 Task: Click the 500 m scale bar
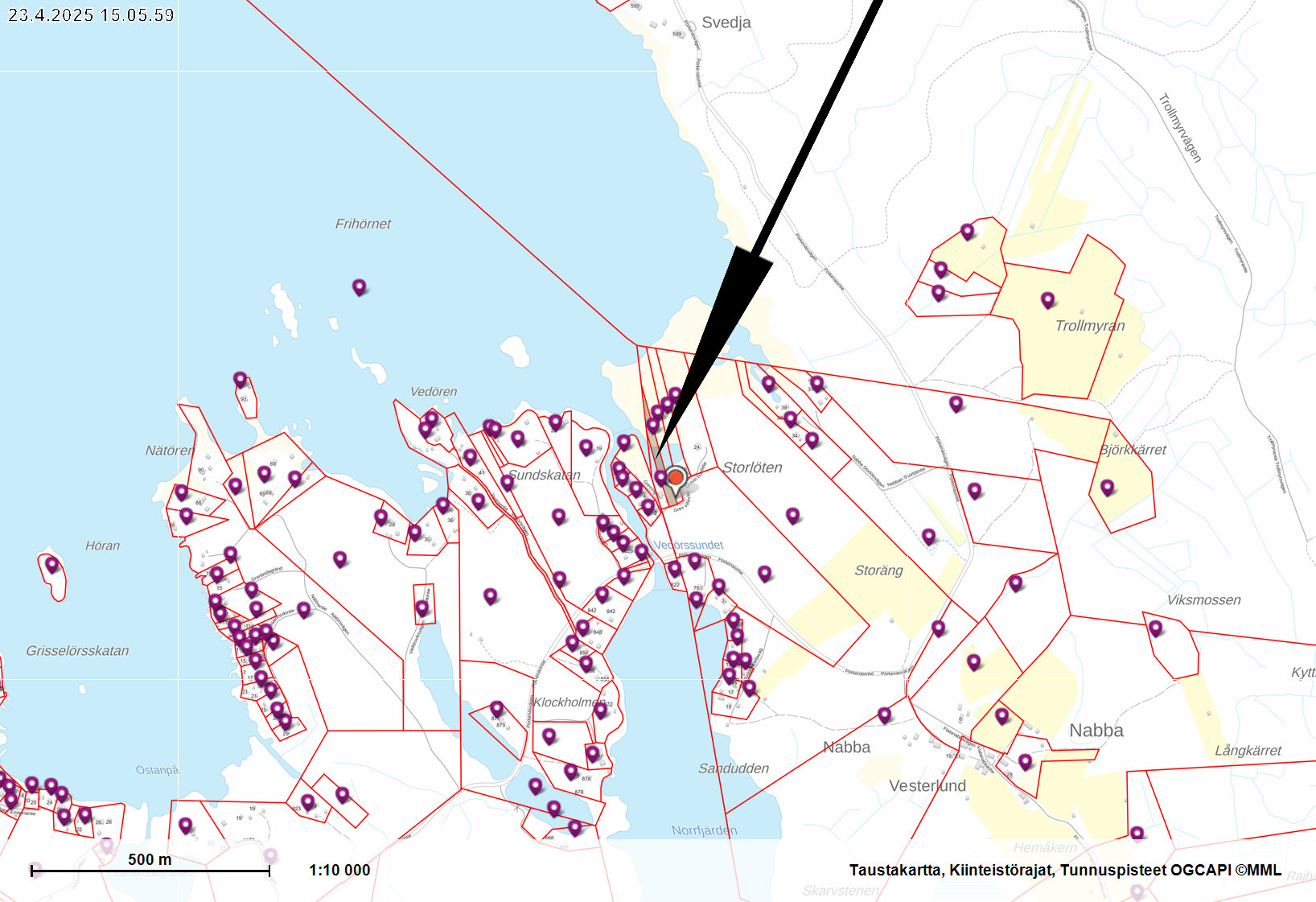pyautogui.click(x=150, y=870)
